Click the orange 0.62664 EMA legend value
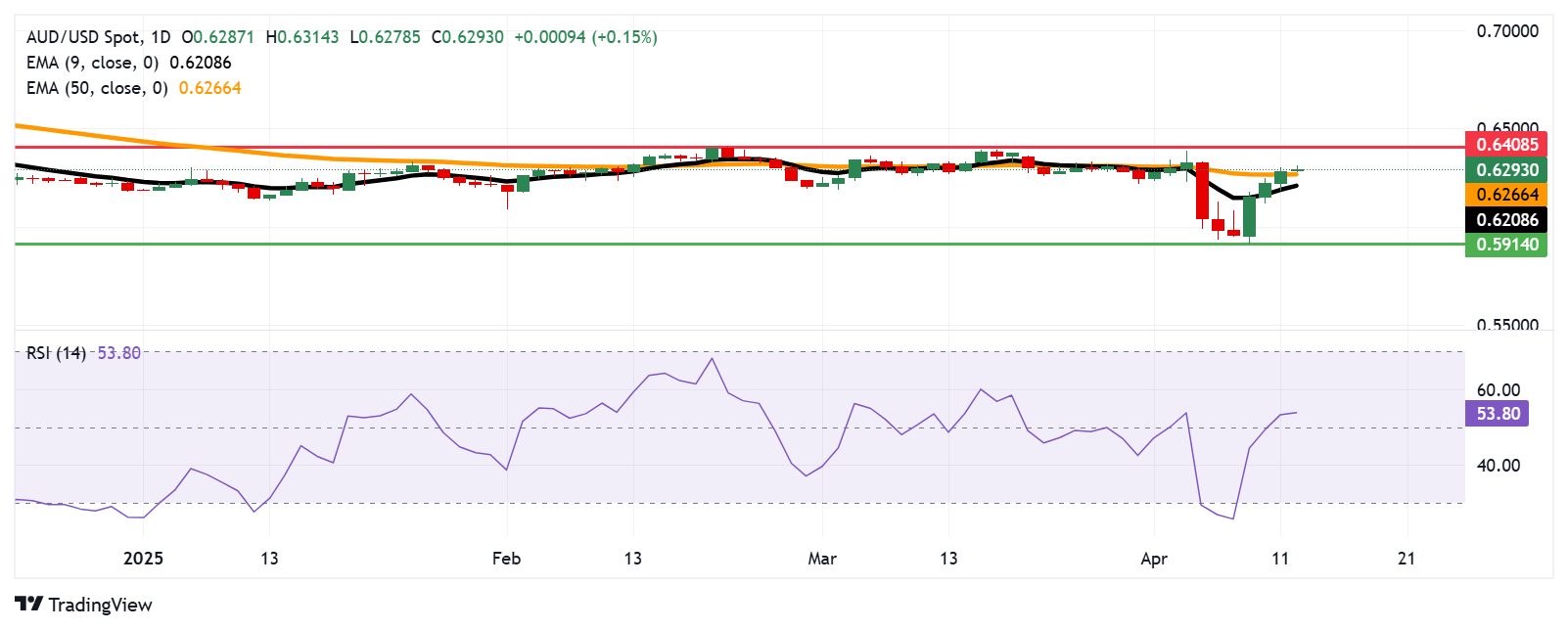Viewport: 1568px width, 630px height. (209, 88)
